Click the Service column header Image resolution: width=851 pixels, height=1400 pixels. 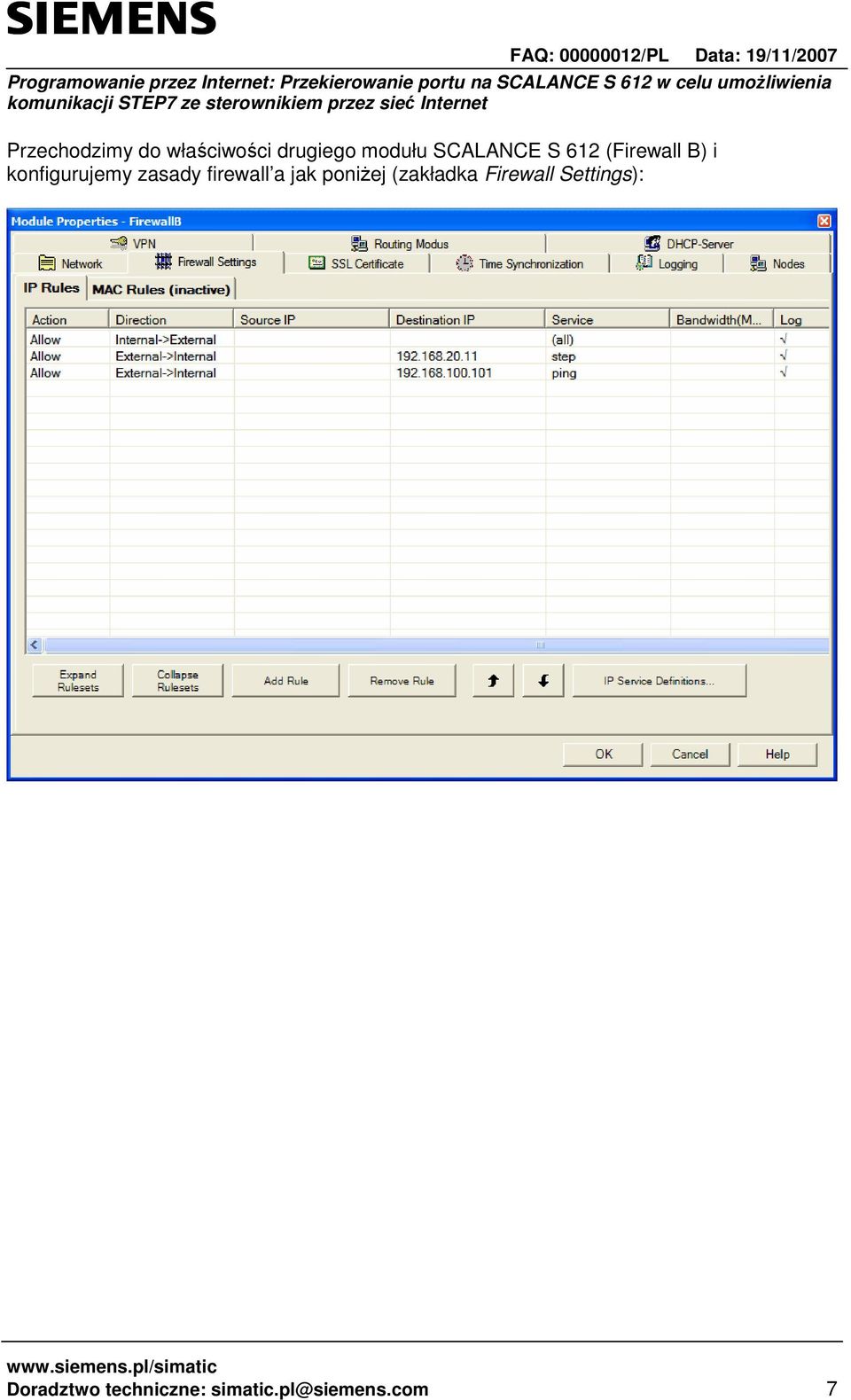point(607,319)
